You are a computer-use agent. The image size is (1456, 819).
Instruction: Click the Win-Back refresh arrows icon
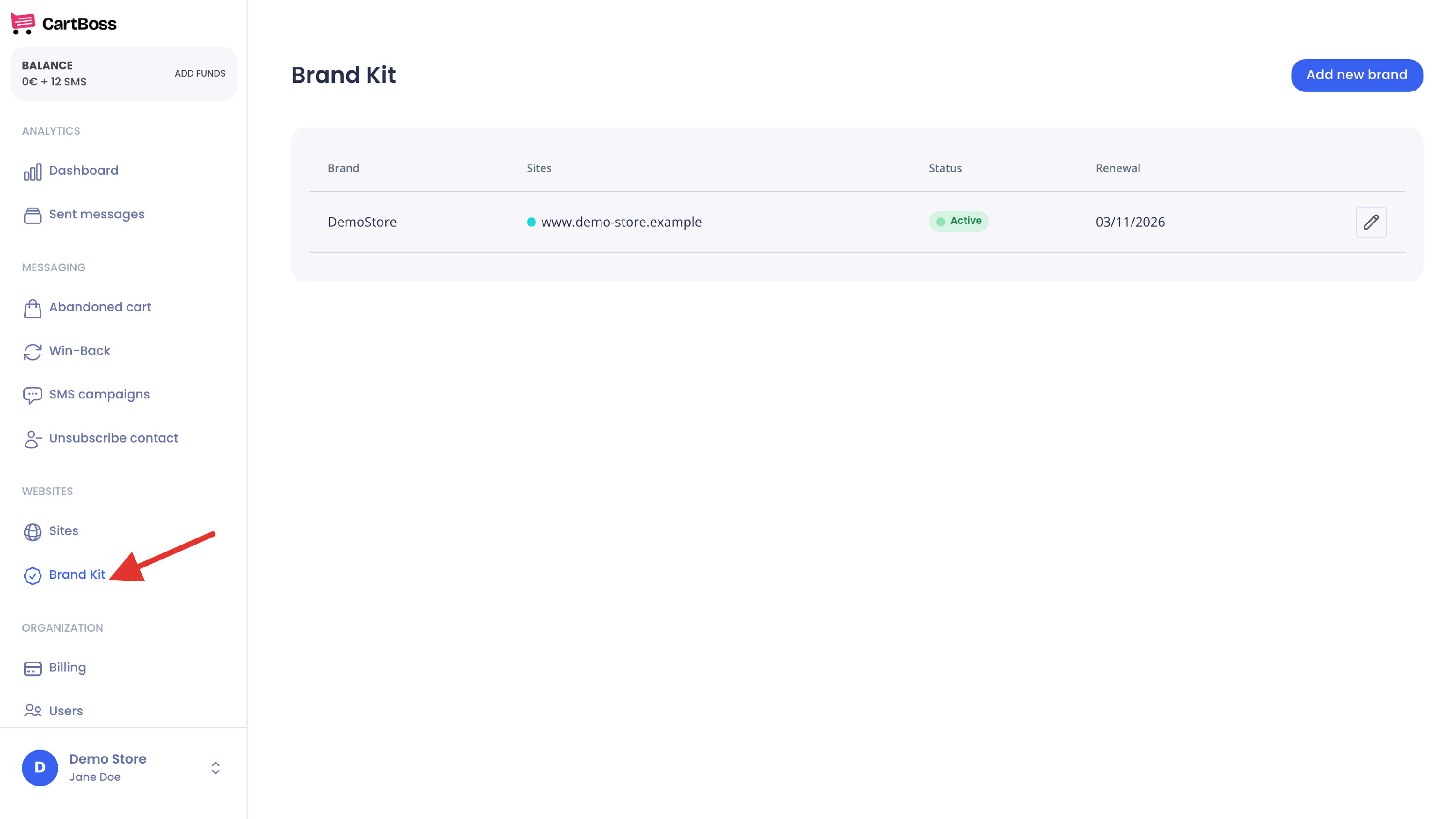[32, 352]
